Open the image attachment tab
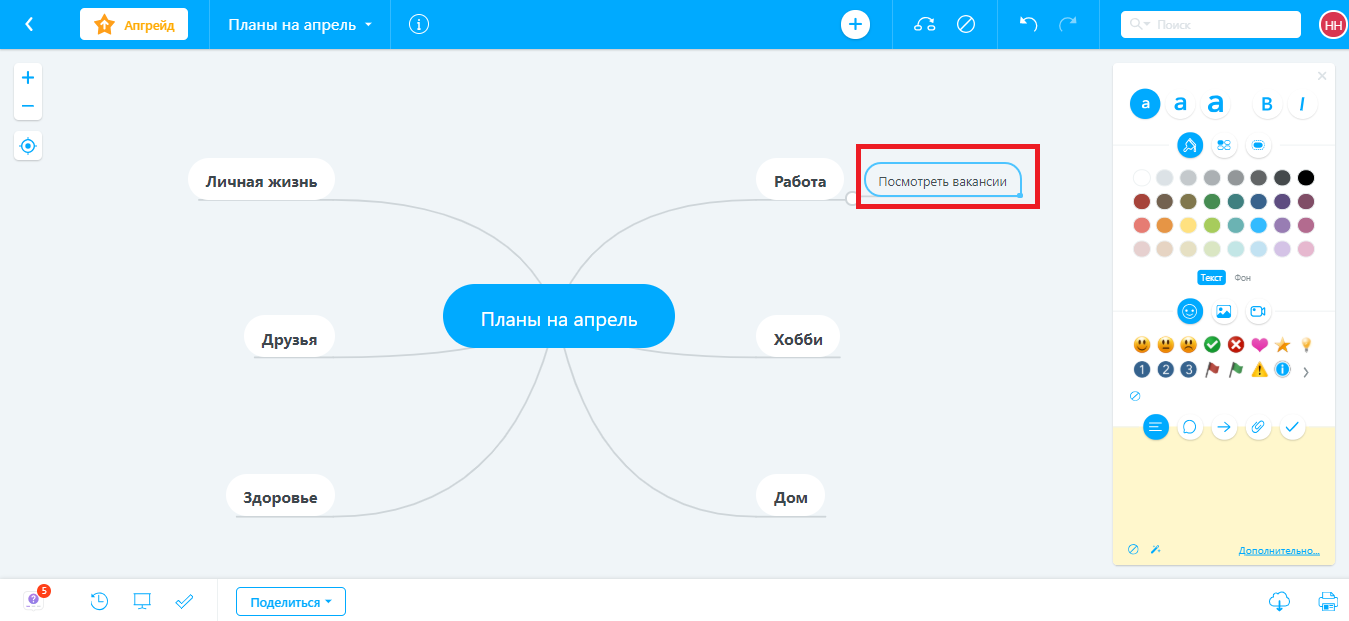Image resolution: width=1349 pixels, height=621 pixels. 1223,311
